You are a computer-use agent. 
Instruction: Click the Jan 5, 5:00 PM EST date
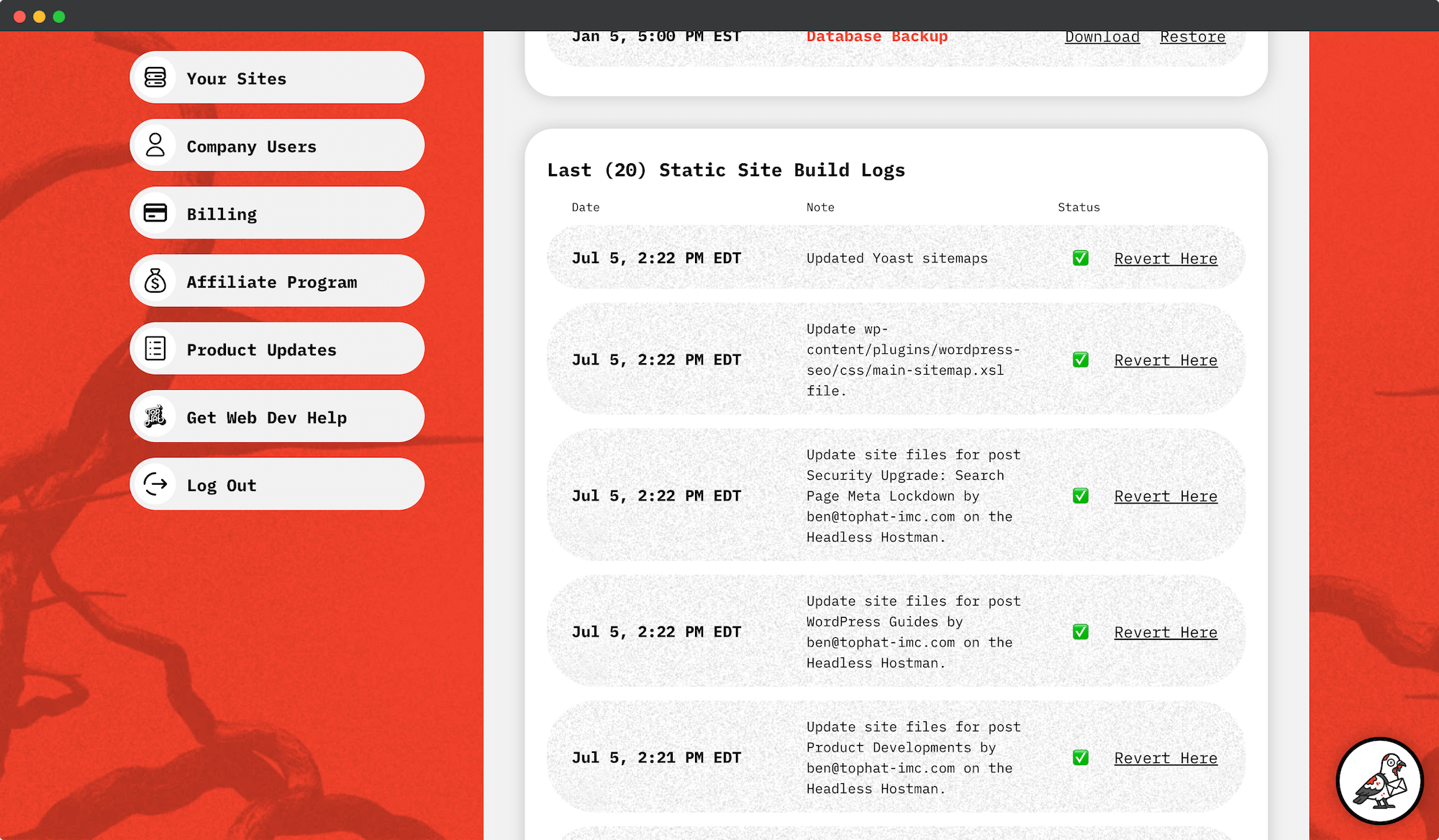[656, 37]
